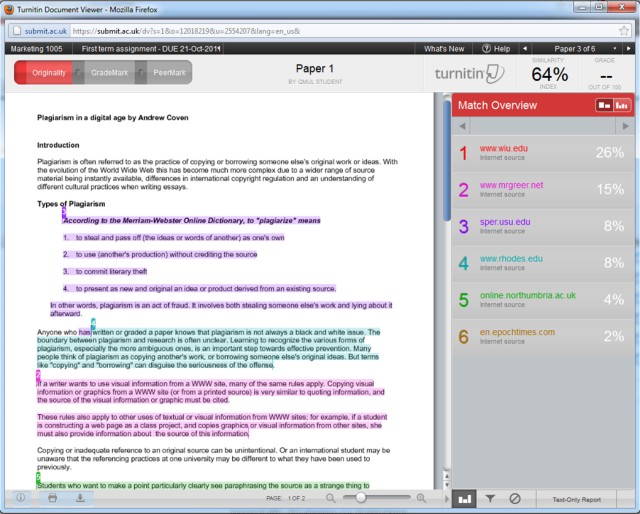
Task: Click the page icon beside submit.ac.uk
Action: (17, 31)
